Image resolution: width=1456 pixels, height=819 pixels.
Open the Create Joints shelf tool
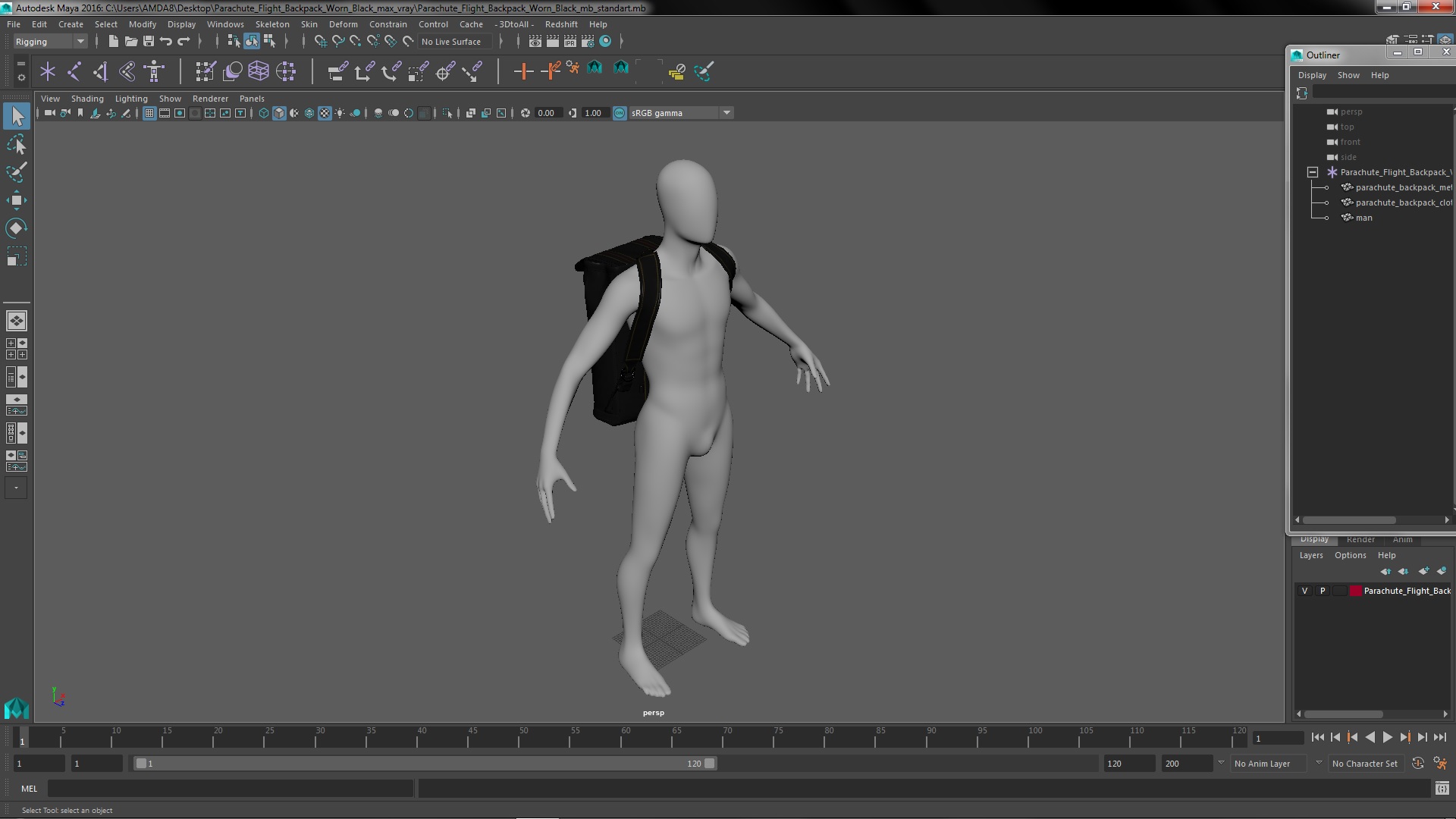74,71
